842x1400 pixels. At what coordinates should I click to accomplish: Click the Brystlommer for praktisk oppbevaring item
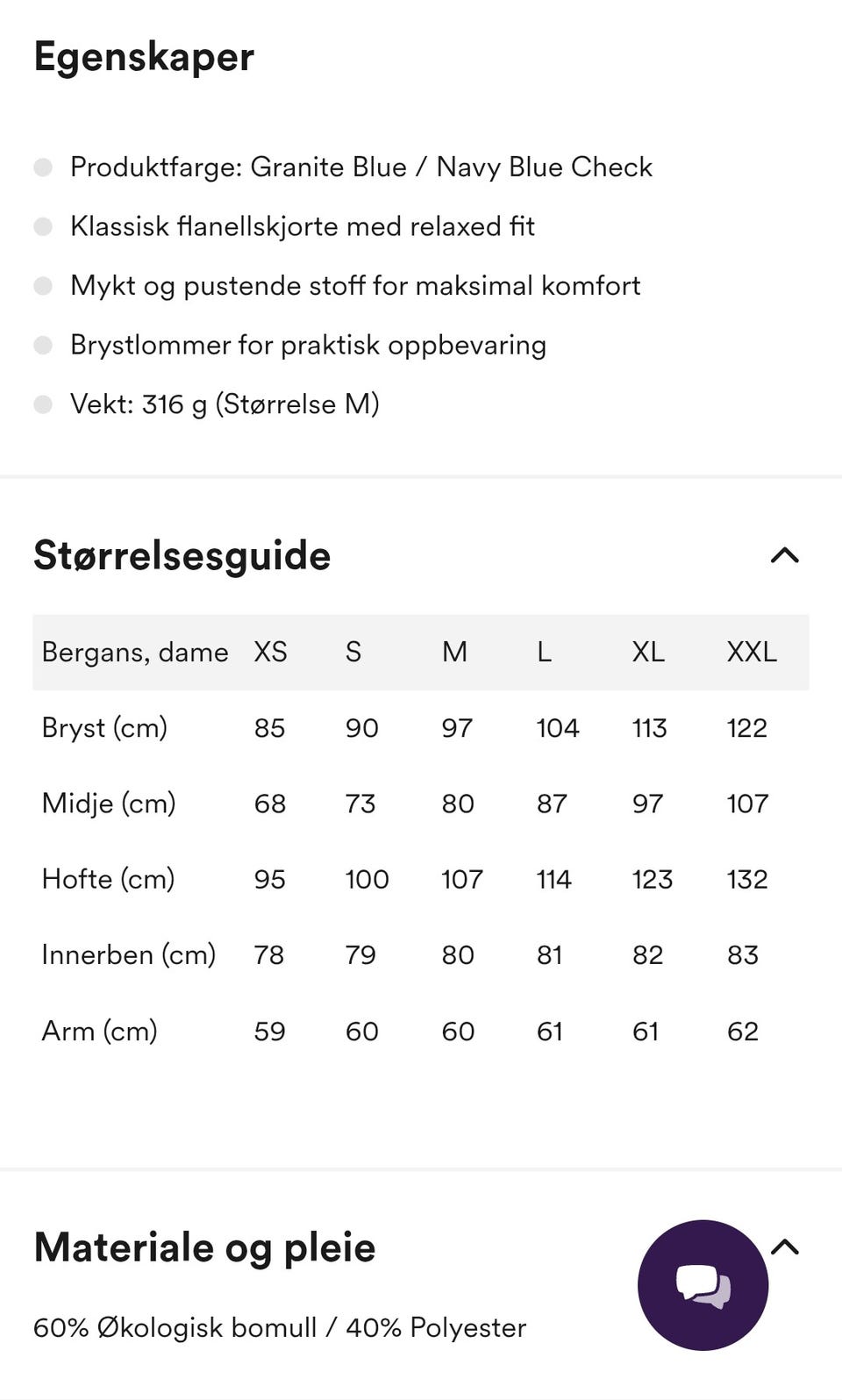pyautogui.click(x=308, y=345)
